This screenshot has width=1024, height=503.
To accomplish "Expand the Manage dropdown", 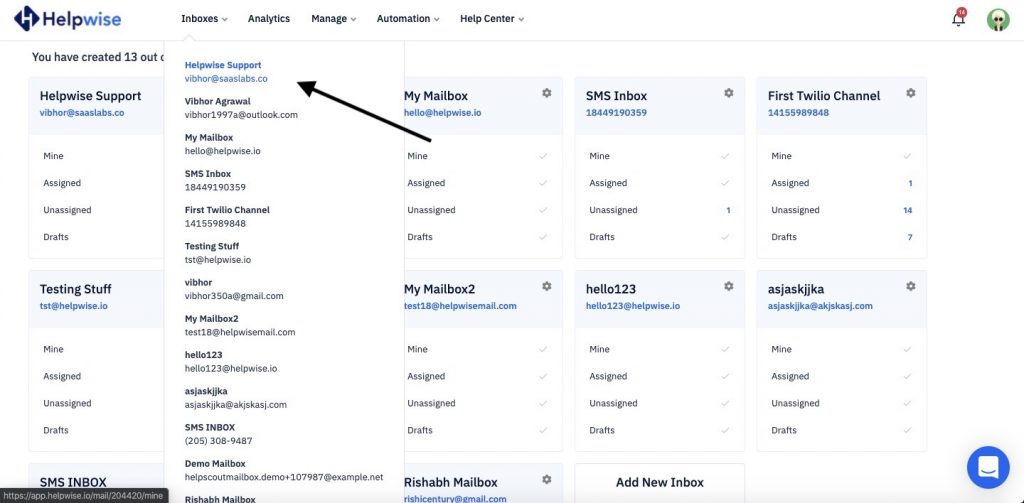I will coord(334,19).
